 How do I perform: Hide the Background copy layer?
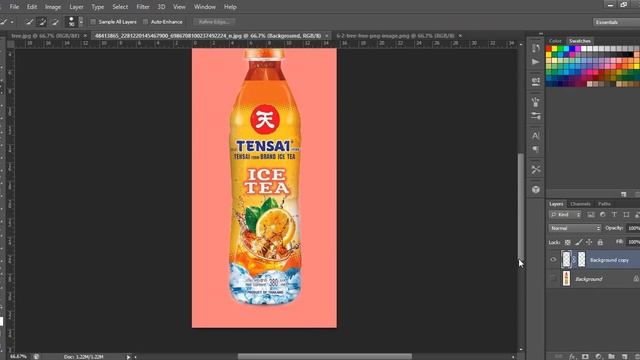553,260
